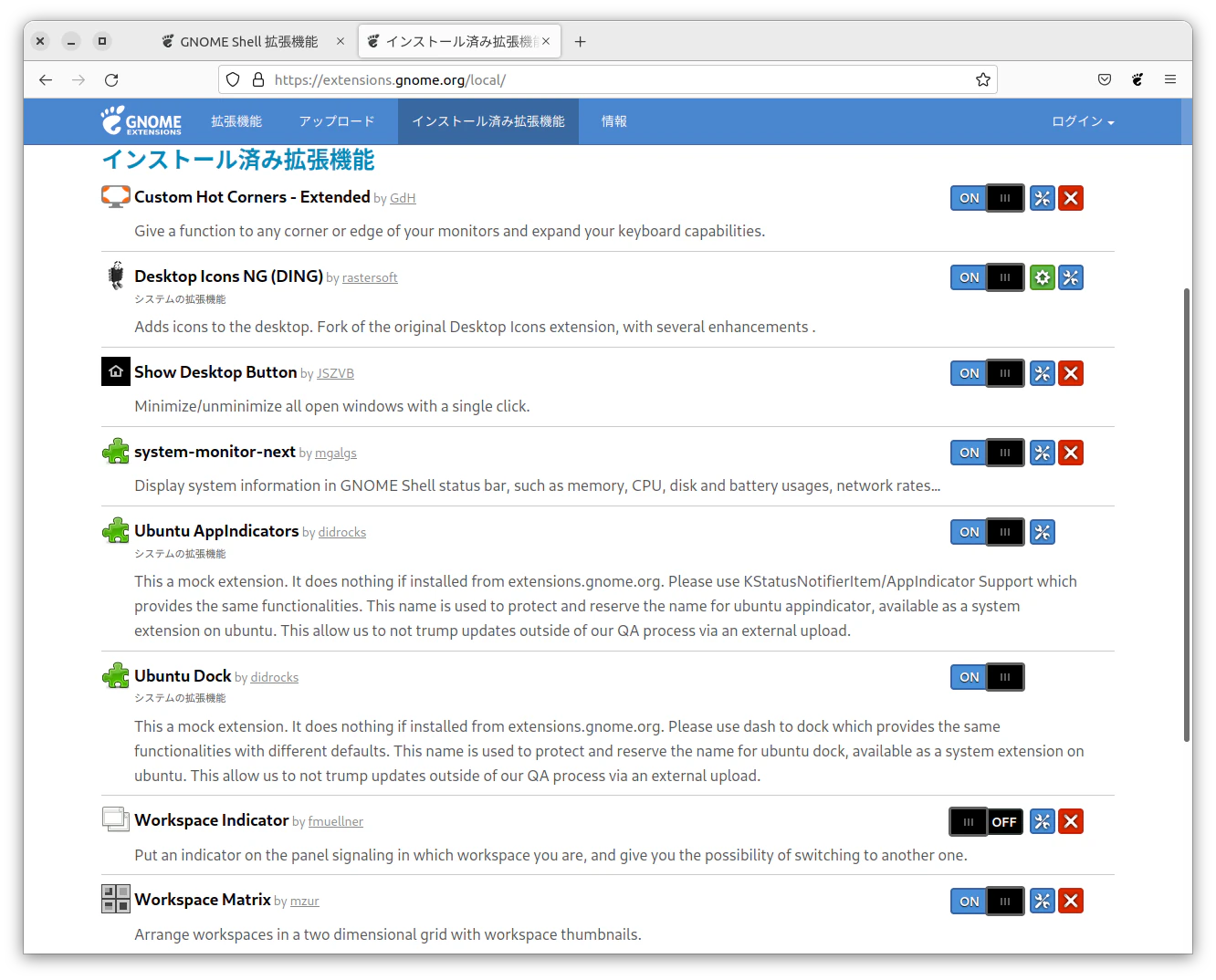Disable system-monitor-next extension switch
The height and width of the screenshot is (980, 1216).
point(988,453)
